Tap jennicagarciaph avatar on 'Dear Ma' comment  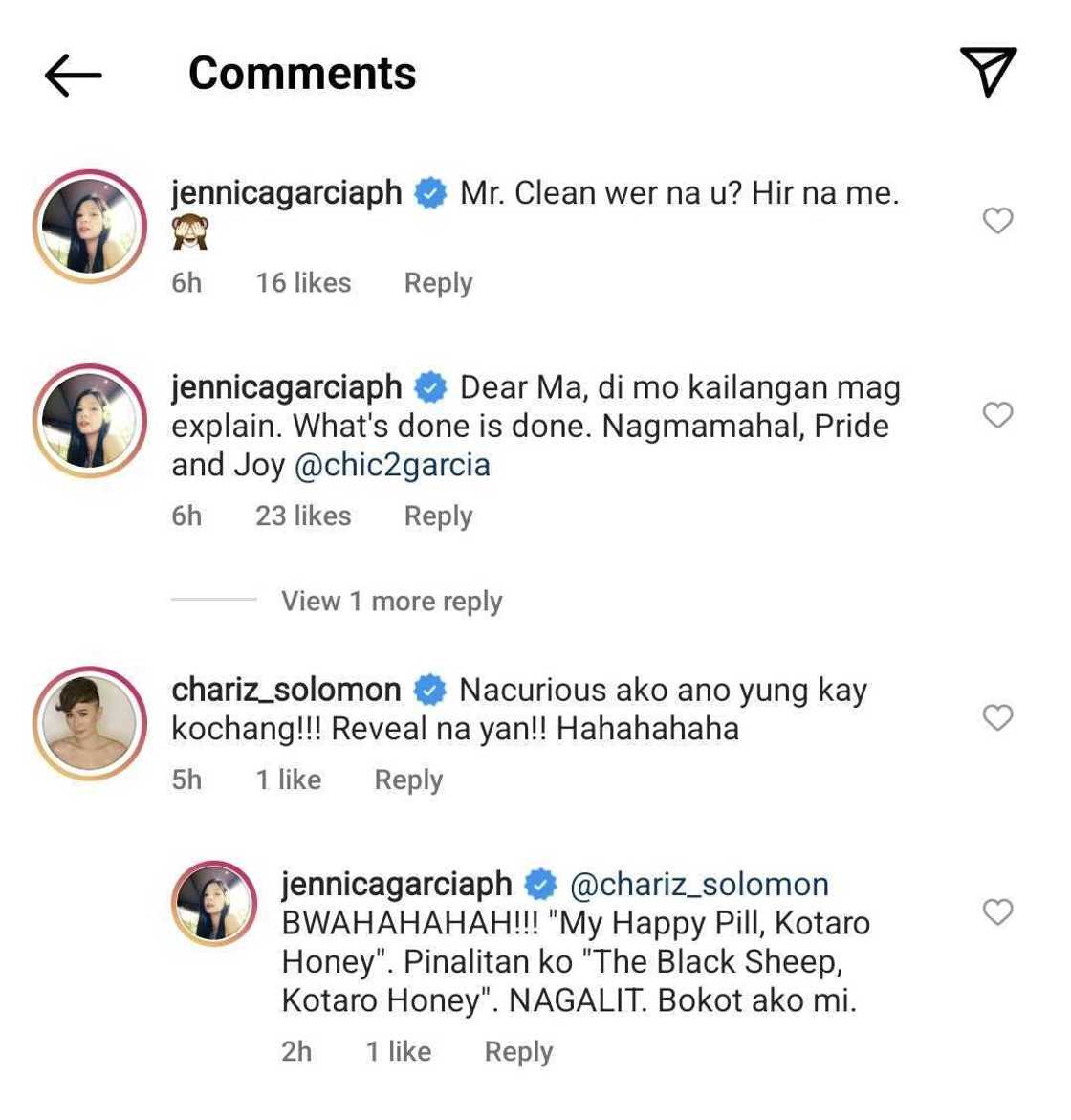(x=90, y=421)
